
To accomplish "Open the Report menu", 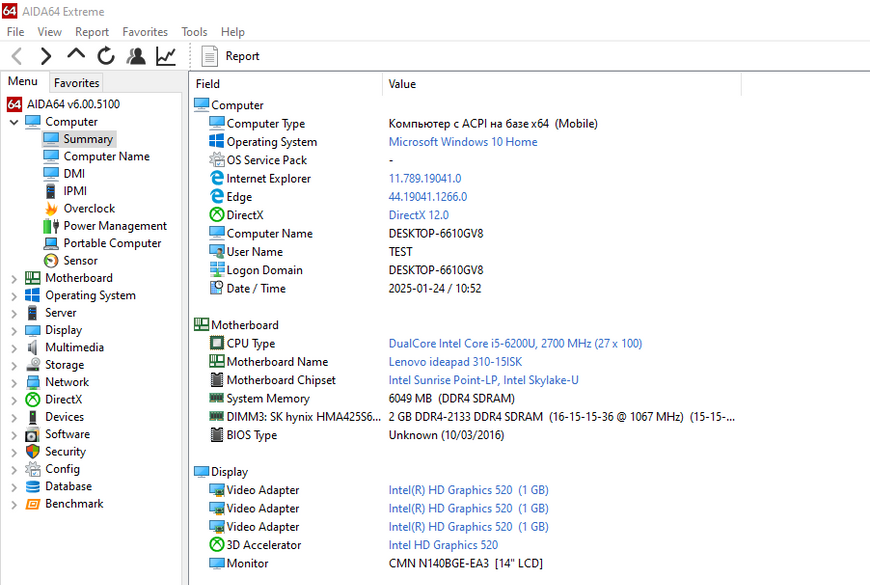I will click(92, 32).
